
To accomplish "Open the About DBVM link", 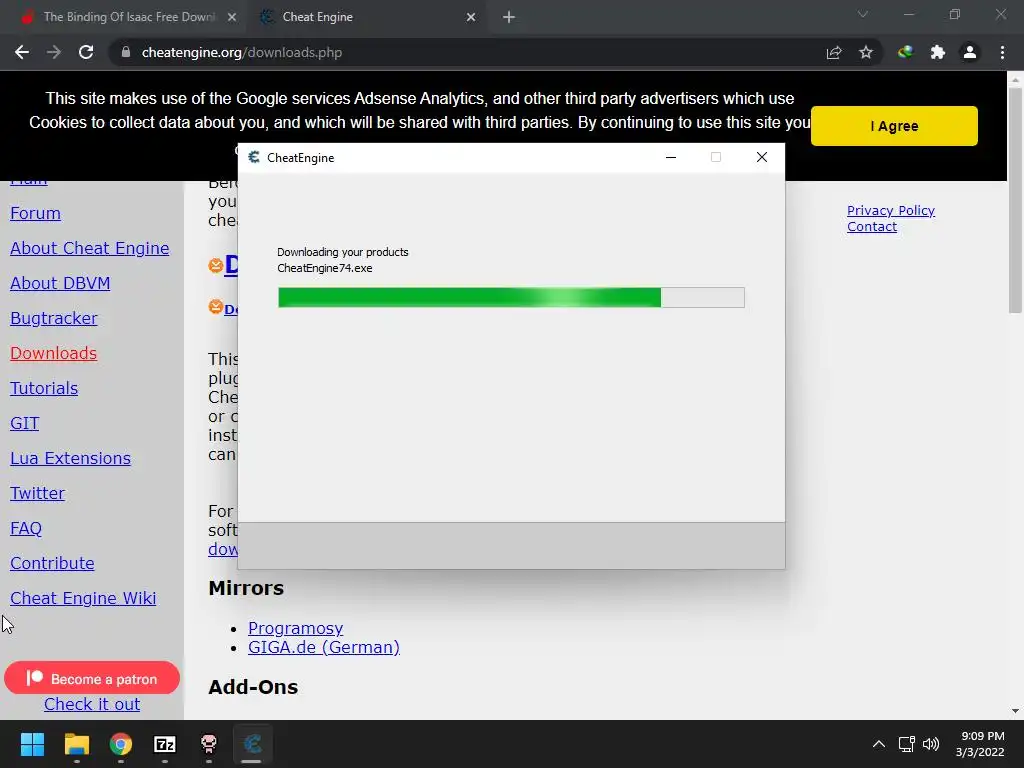I will [x=60, y=283].
